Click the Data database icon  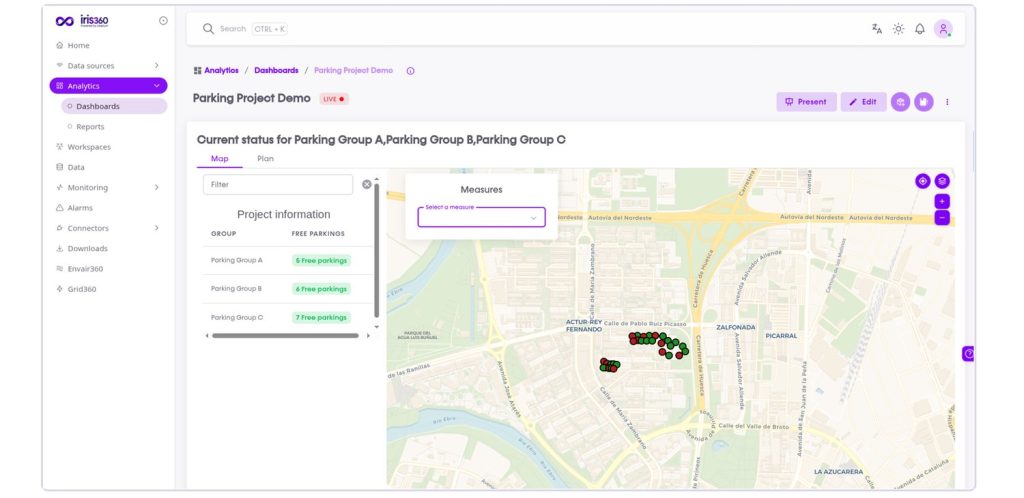click(x=59, y=167)
